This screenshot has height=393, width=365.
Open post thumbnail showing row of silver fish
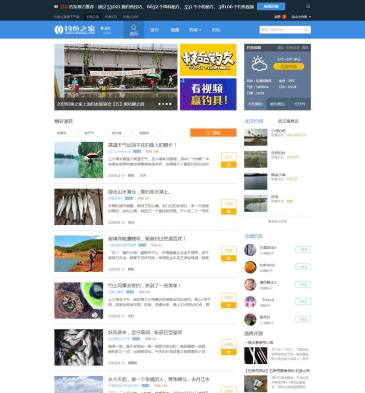[x=79, y=207]
